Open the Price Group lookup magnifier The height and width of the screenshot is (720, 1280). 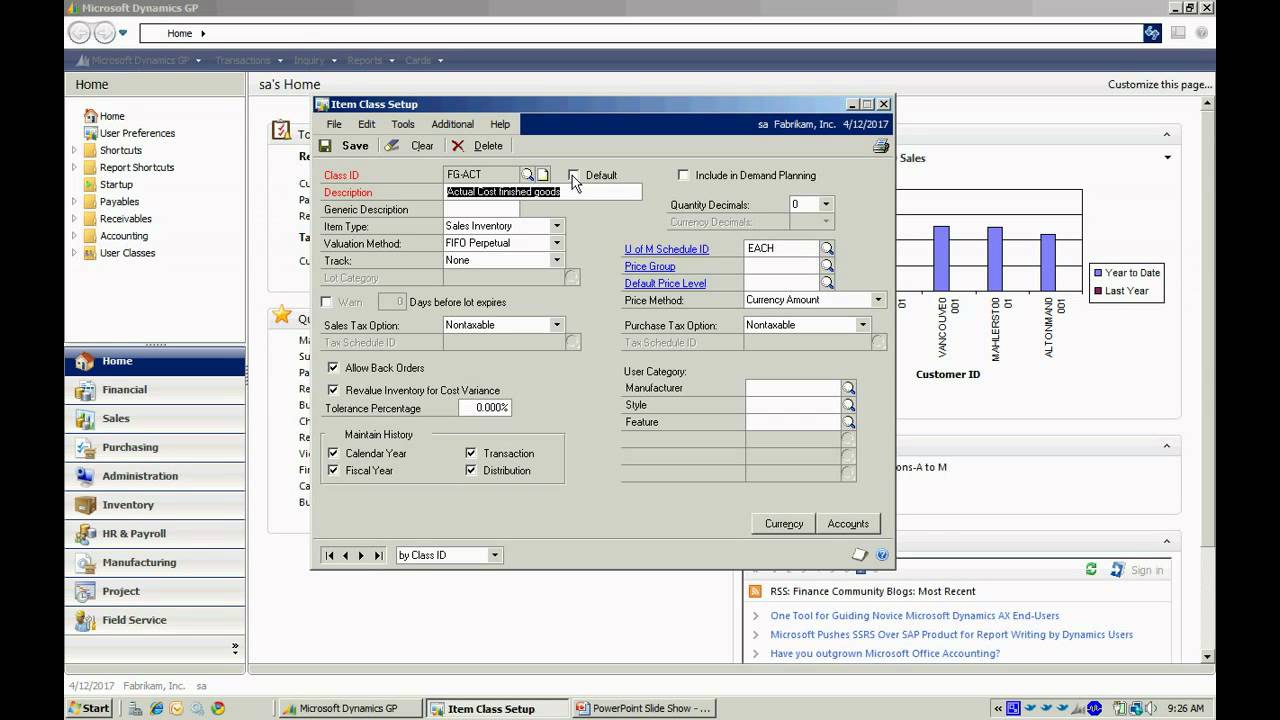point(827,266)
